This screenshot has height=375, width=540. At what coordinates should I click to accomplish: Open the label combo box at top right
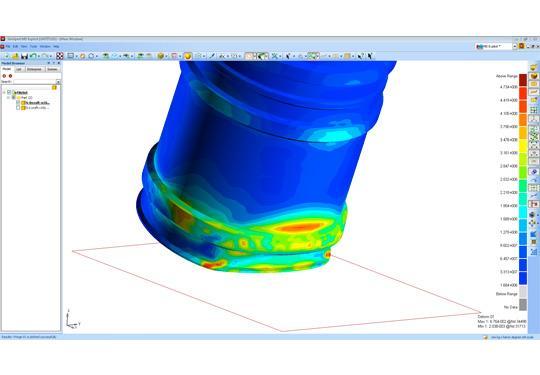click(496, 46)
